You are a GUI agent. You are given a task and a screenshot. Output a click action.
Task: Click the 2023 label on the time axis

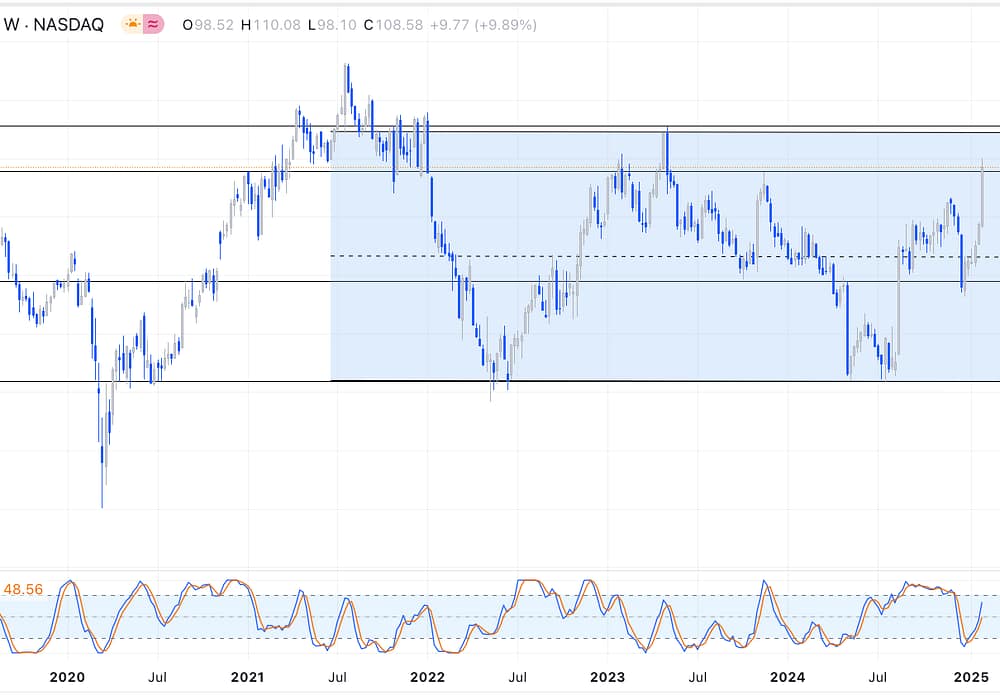607,677
